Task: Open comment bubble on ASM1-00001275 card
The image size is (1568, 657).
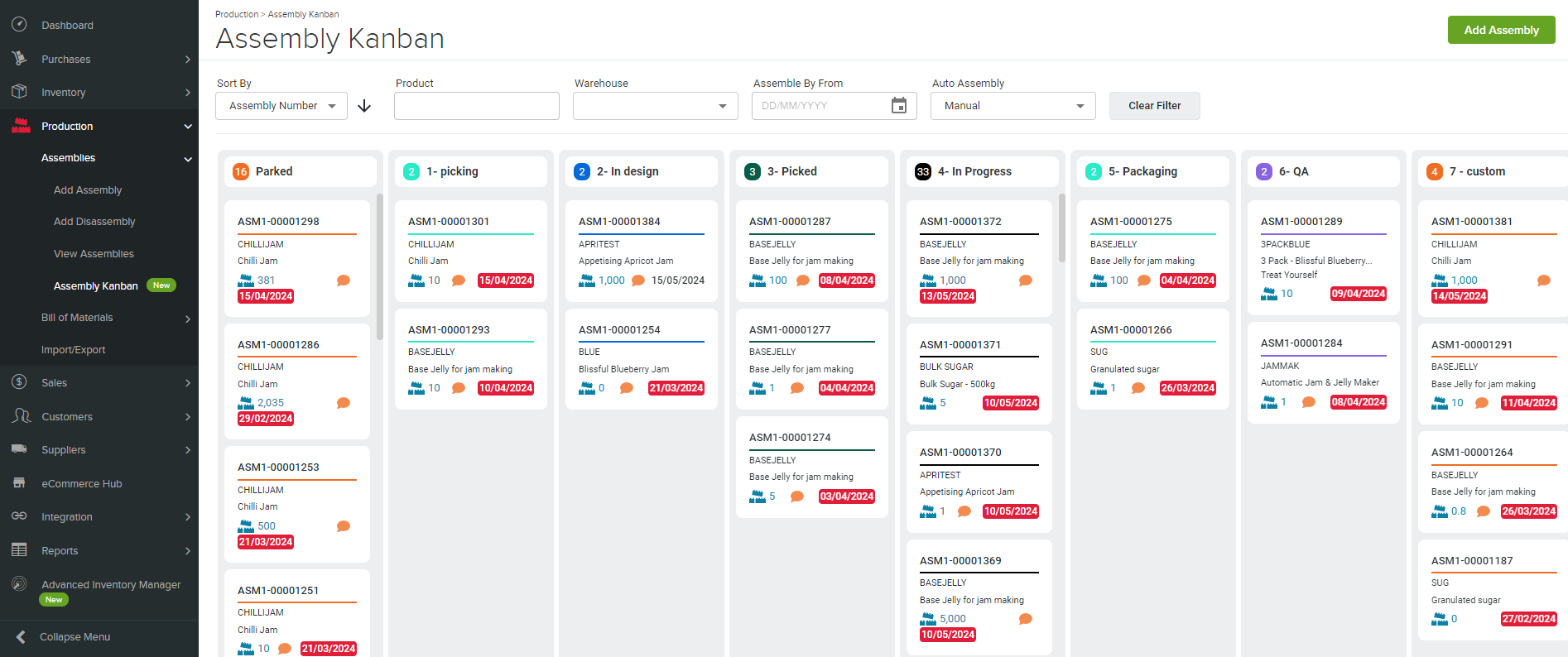Action: [1144, 281]
